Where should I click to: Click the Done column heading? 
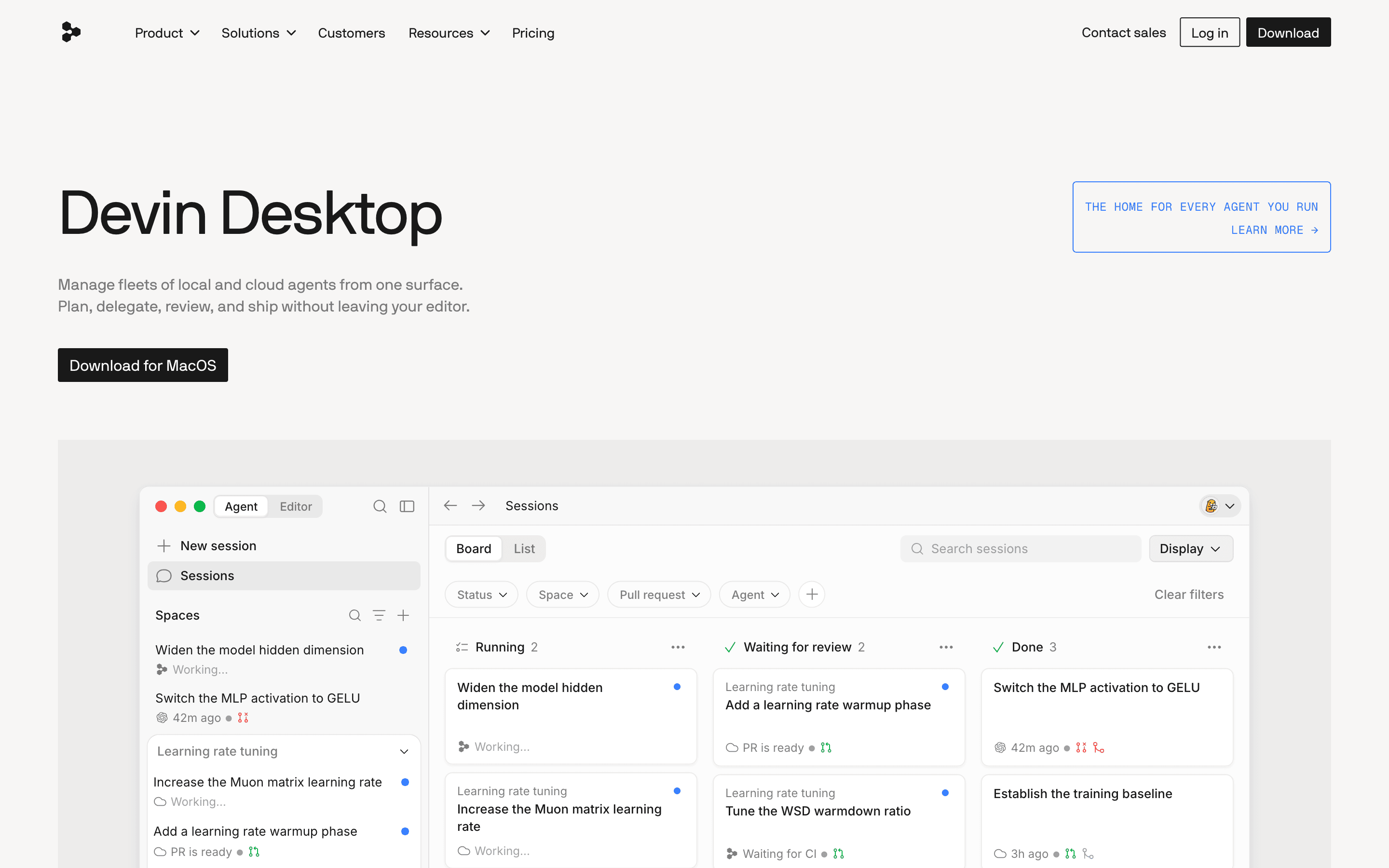pyautogui.click(x=1027, y=647)
